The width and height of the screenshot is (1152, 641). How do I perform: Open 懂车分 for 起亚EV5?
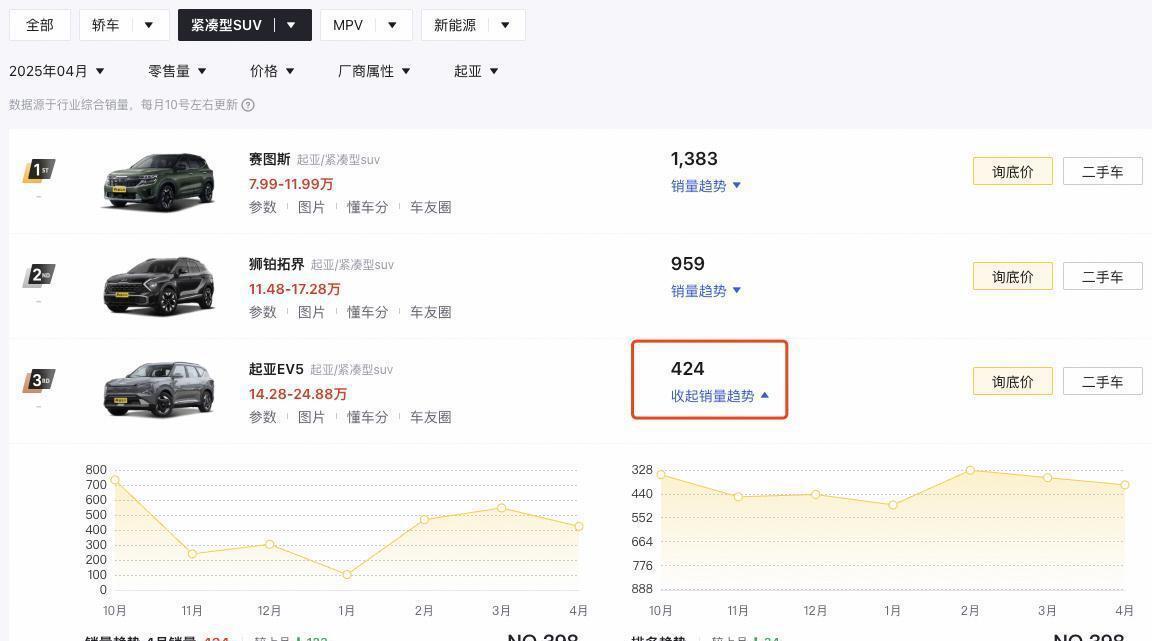367,418
